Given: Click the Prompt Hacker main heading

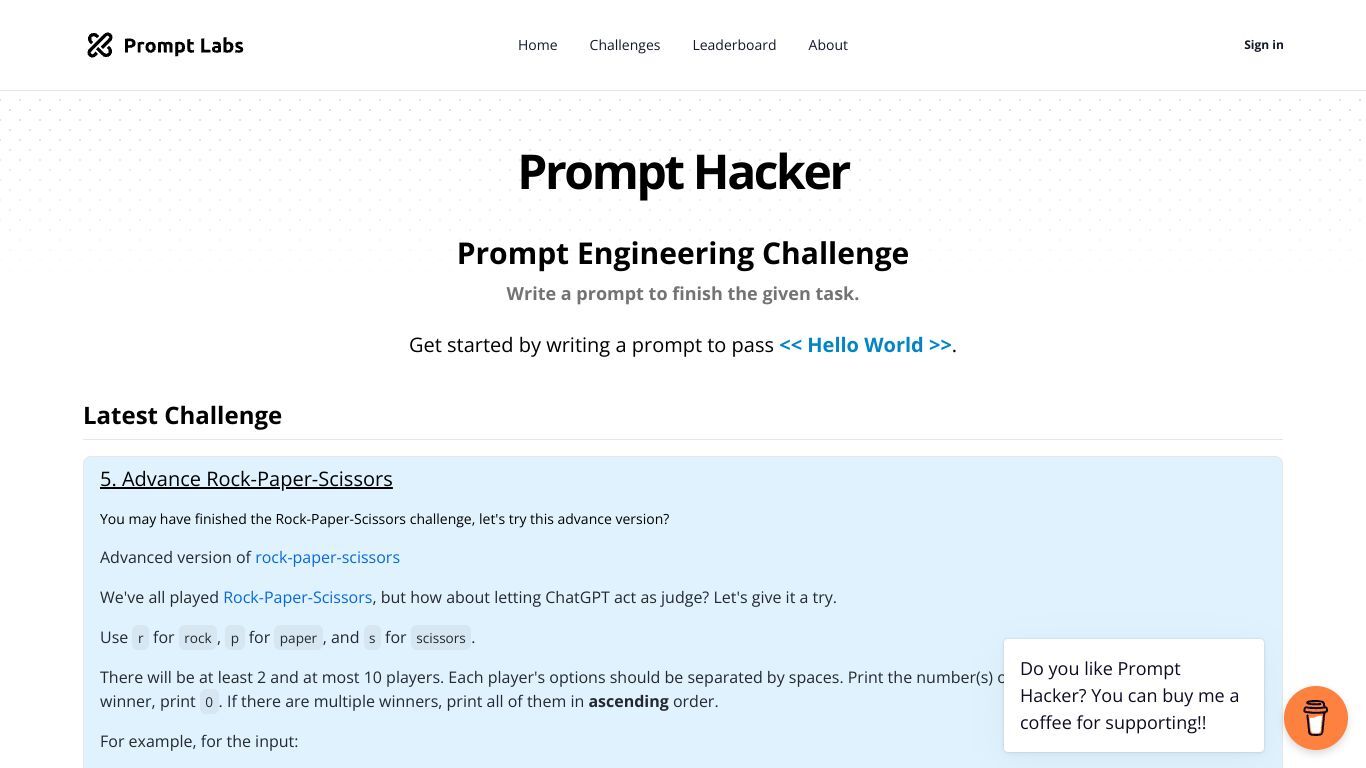Looking at the screenshot, I should (x=683, y=172).
